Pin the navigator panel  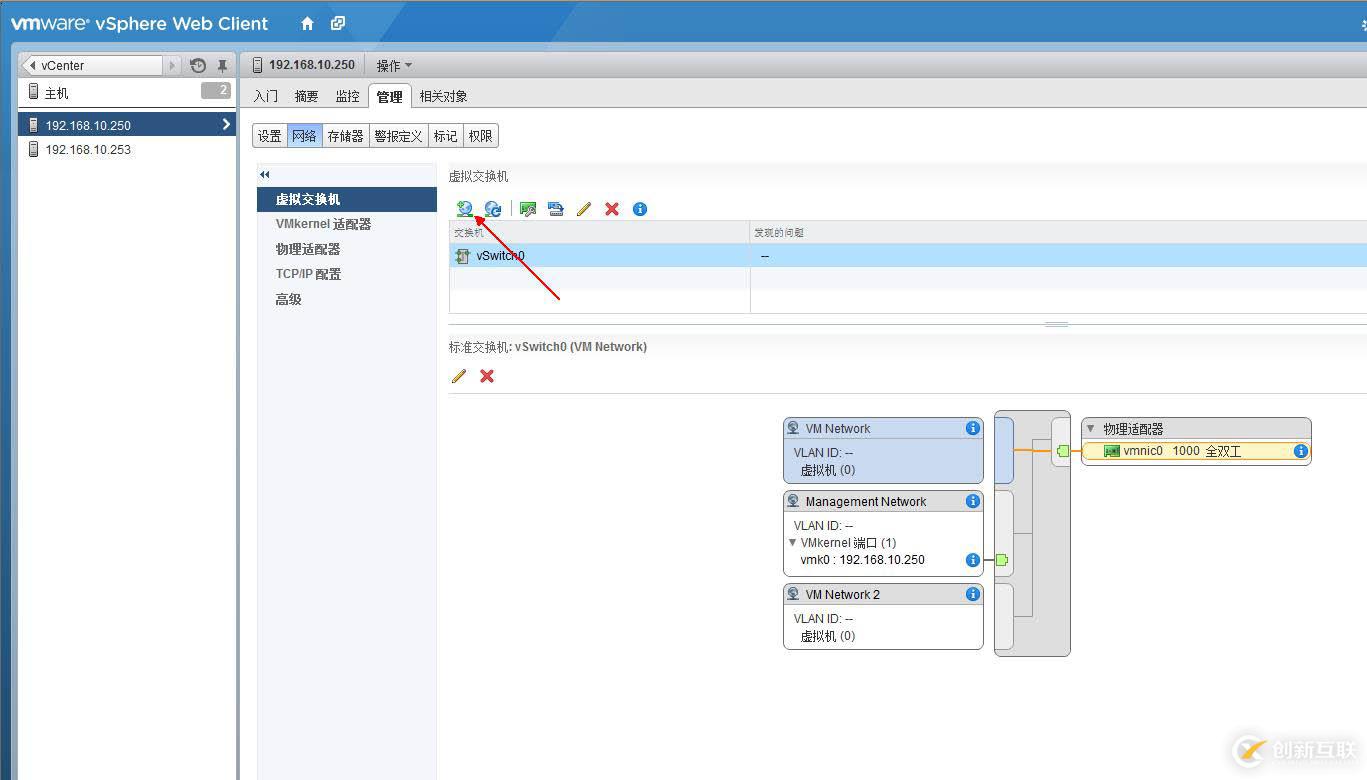pyautogui.click(x=222, y=65)
